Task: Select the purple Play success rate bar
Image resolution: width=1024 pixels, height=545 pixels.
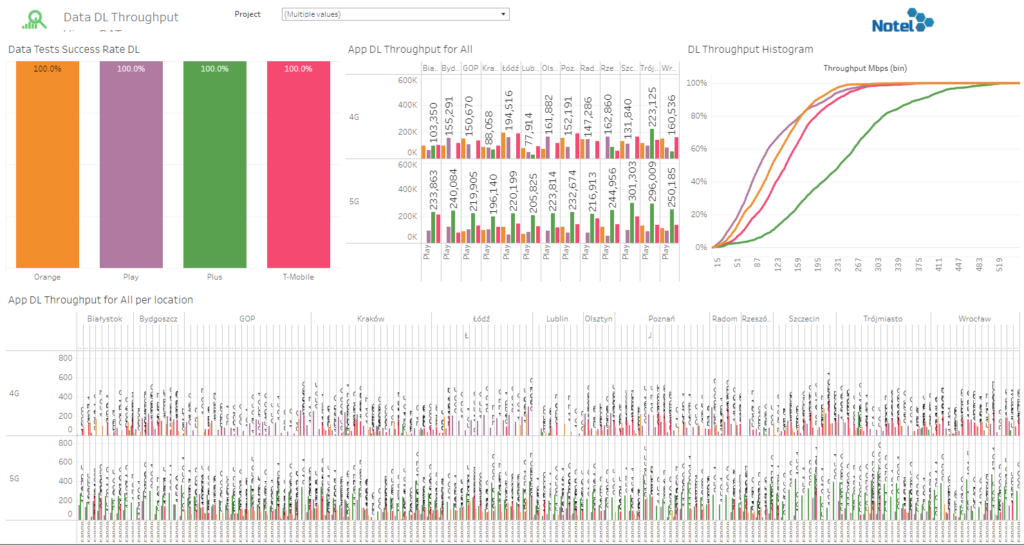Action: click(x=131, y=165)
